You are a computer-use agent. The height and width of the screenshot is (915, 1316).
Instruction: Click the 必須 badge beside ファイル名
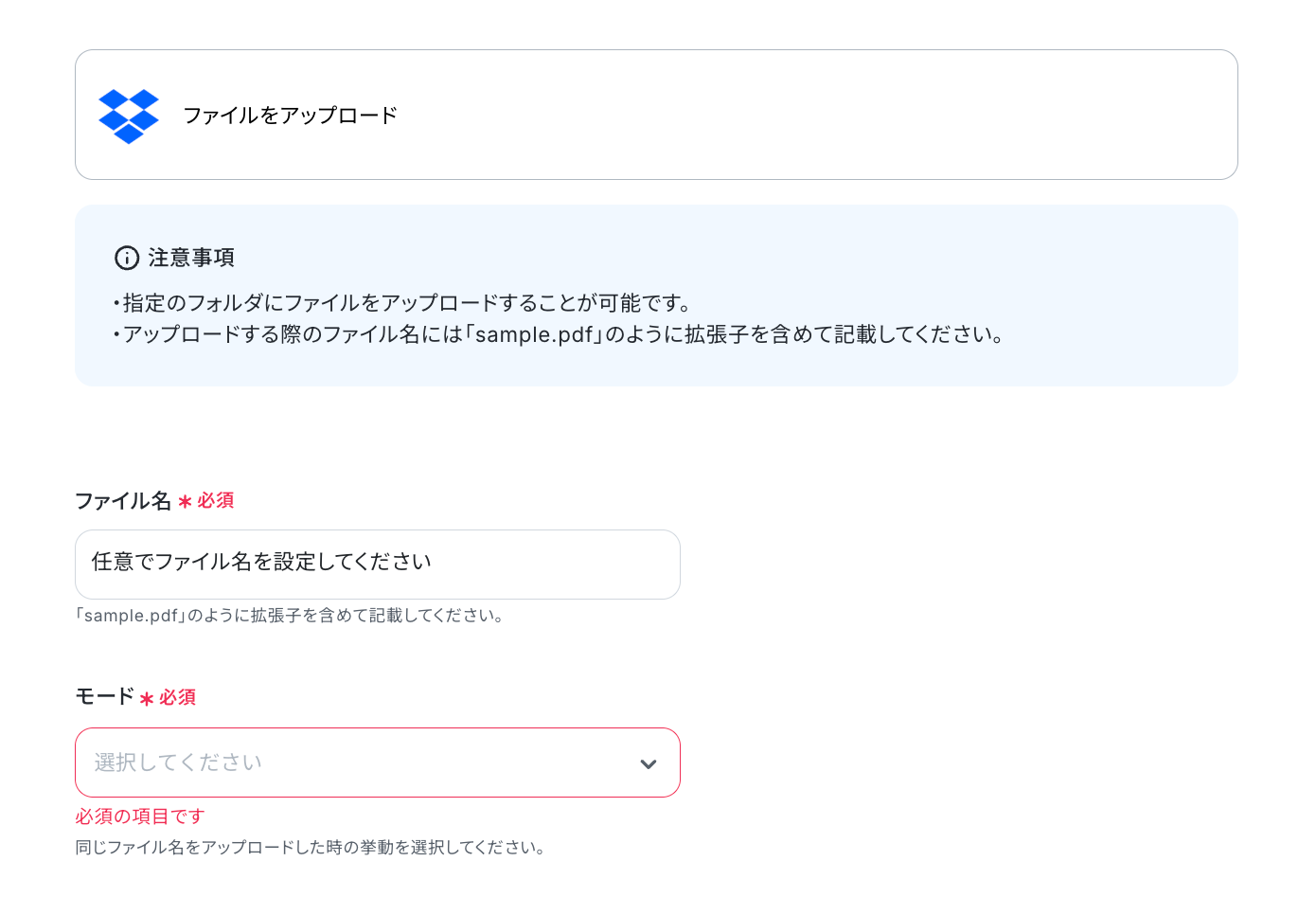[x=216, y=500]
